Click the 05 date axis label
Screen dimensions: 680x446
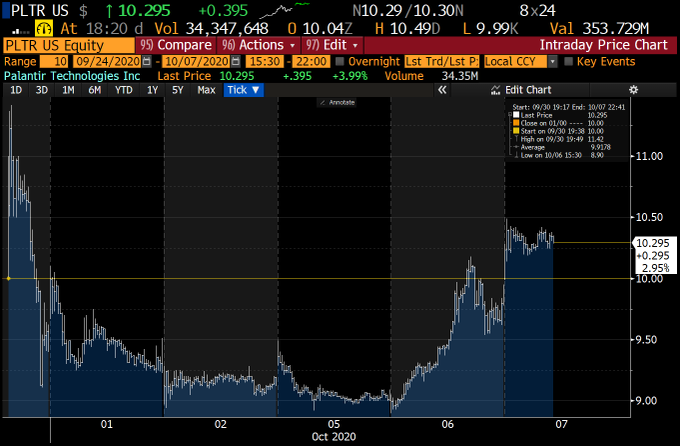click(334, 424)
